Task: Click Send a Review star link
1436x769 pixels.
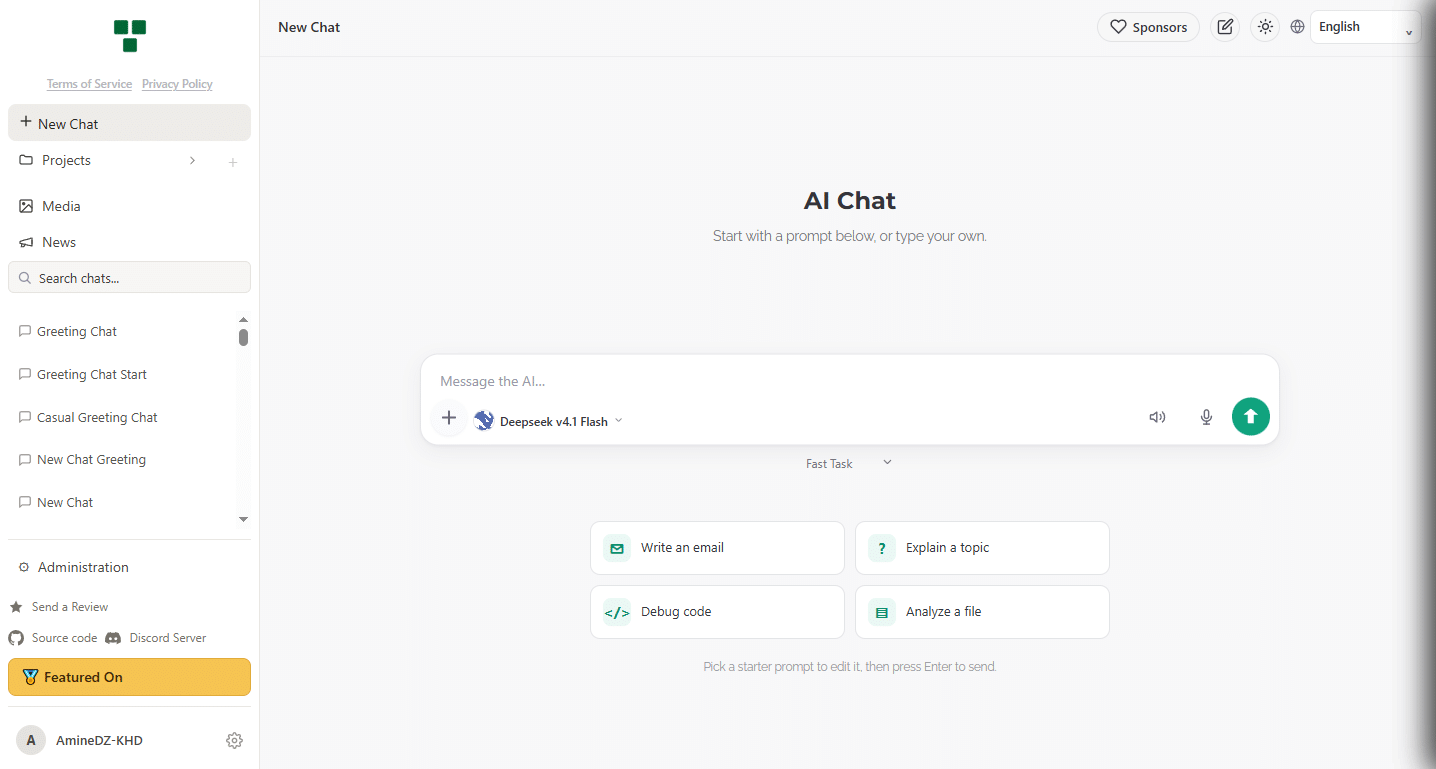Action: (59, 607)
